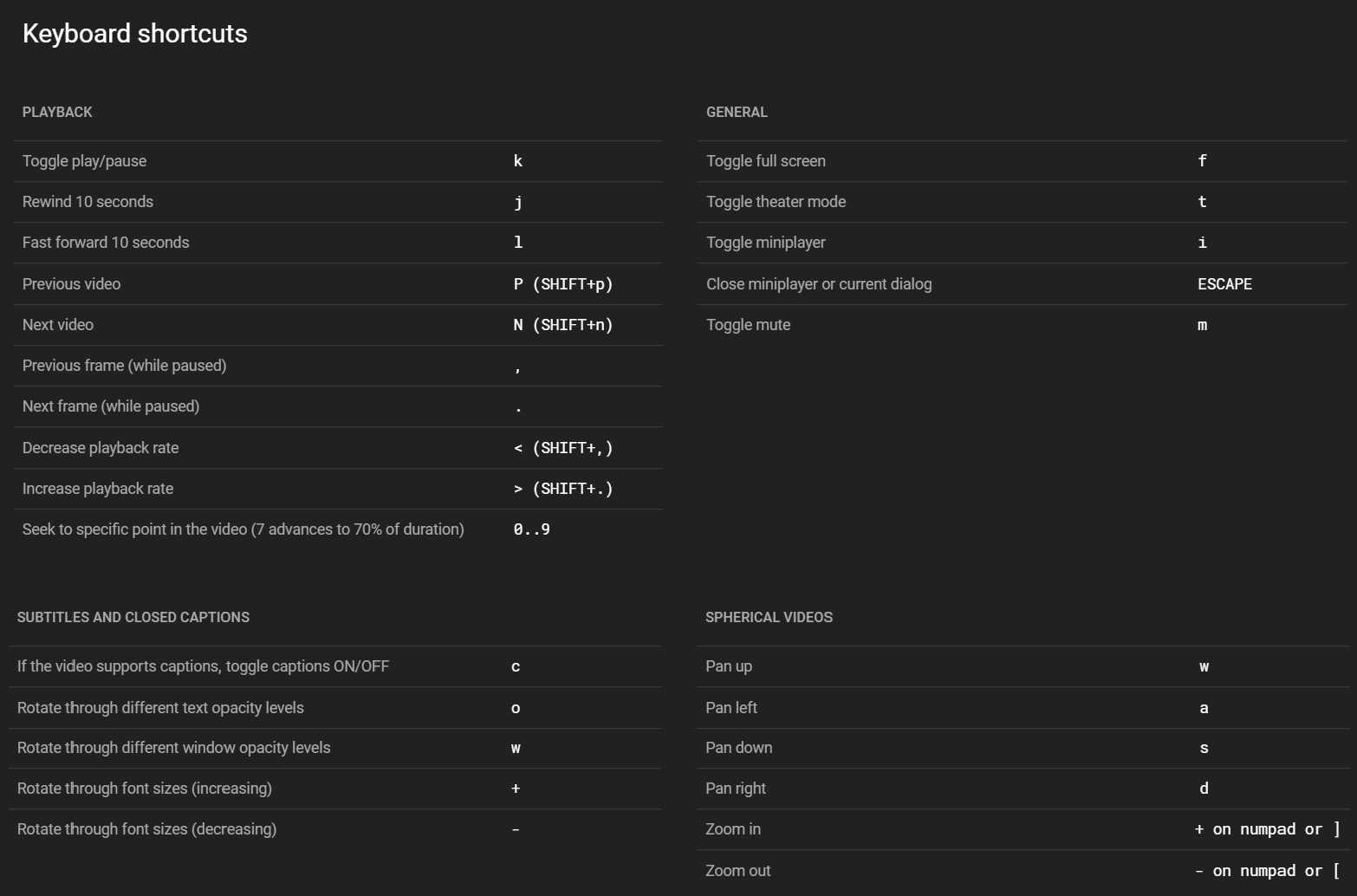This screenshot has height=896, width=1357.
Task: Click the Zoom out shortcut text
Action: point(1267,871)
